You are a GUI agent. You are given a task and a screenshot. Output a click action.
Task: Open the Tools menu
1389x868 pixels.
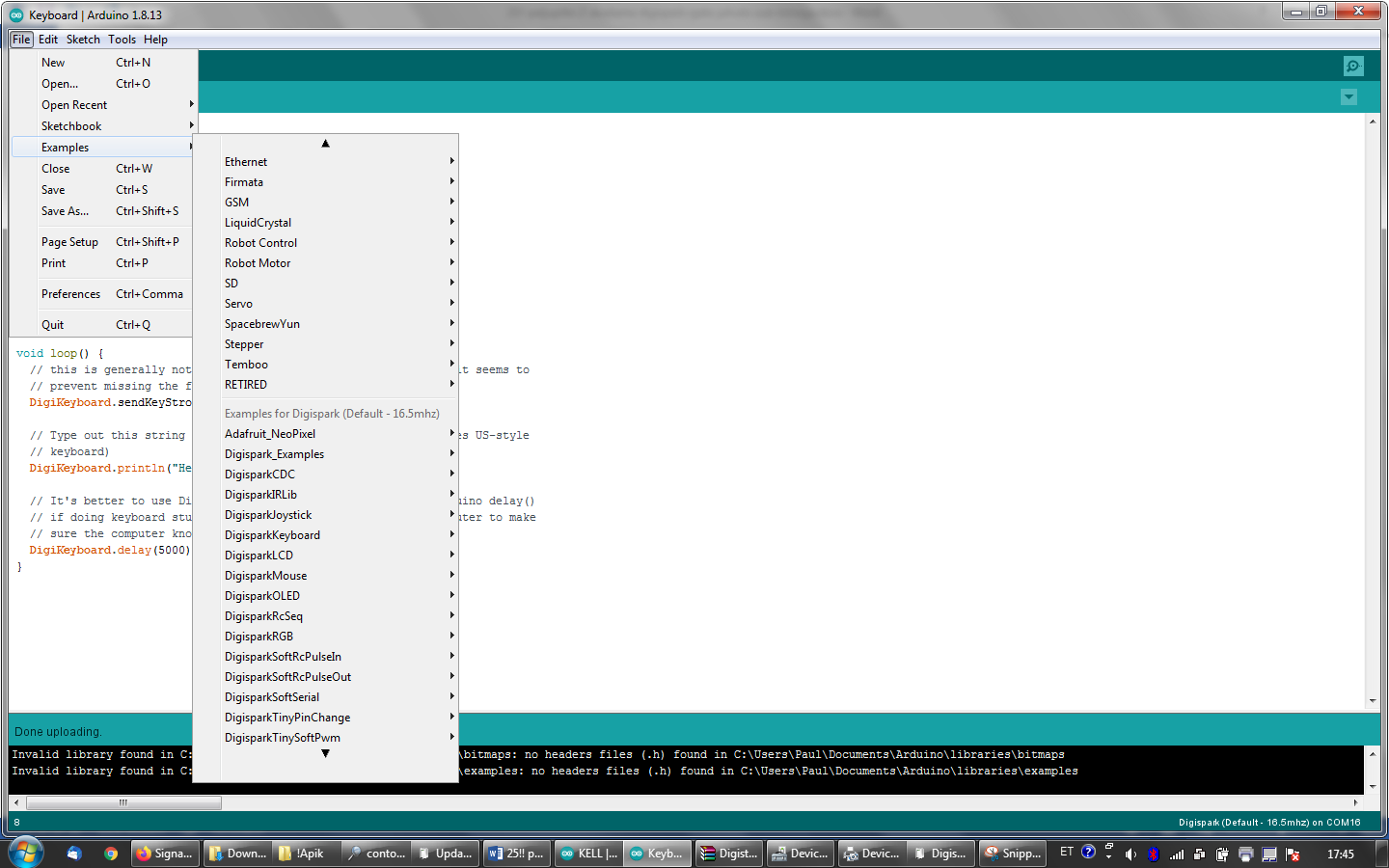pyautogui.click(x=122, y=40)
